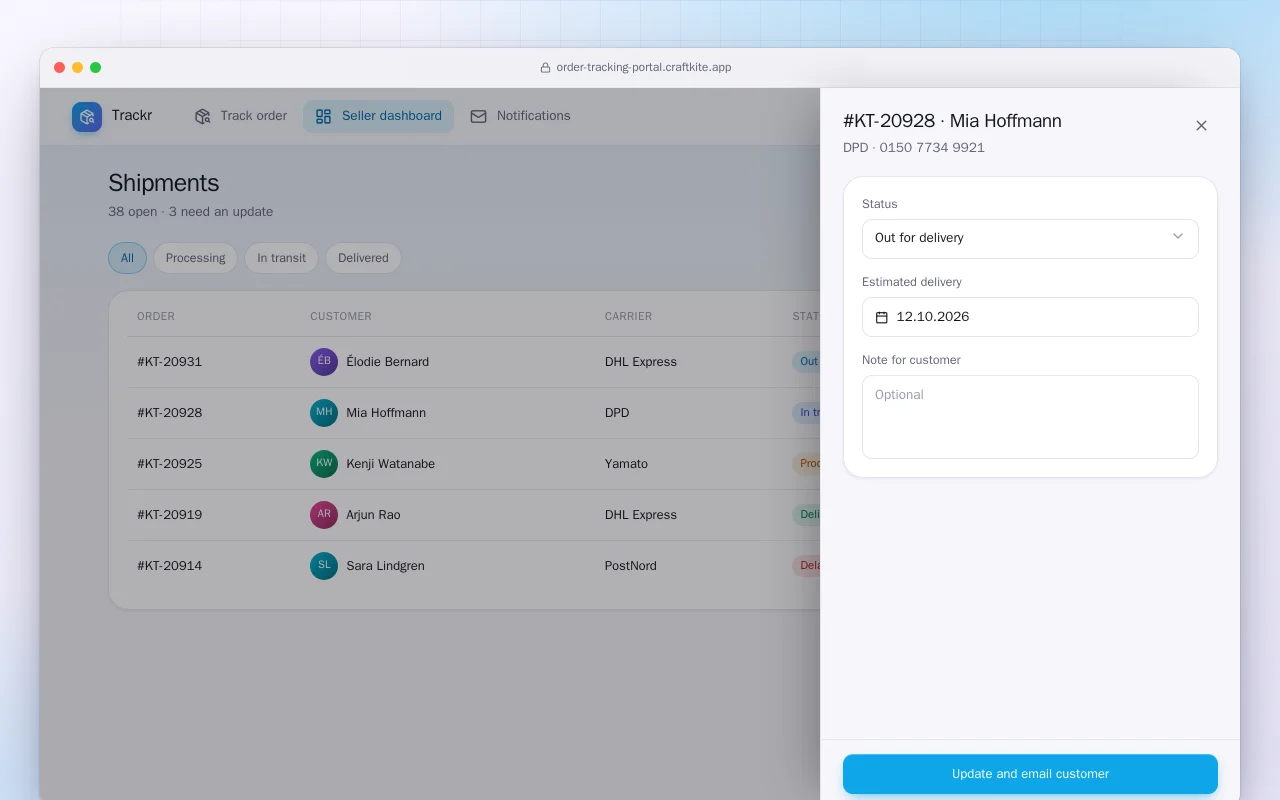Click order number #KT-20928 in table
The height and width of the screenshot is (800, 1280).
(169, 413)
